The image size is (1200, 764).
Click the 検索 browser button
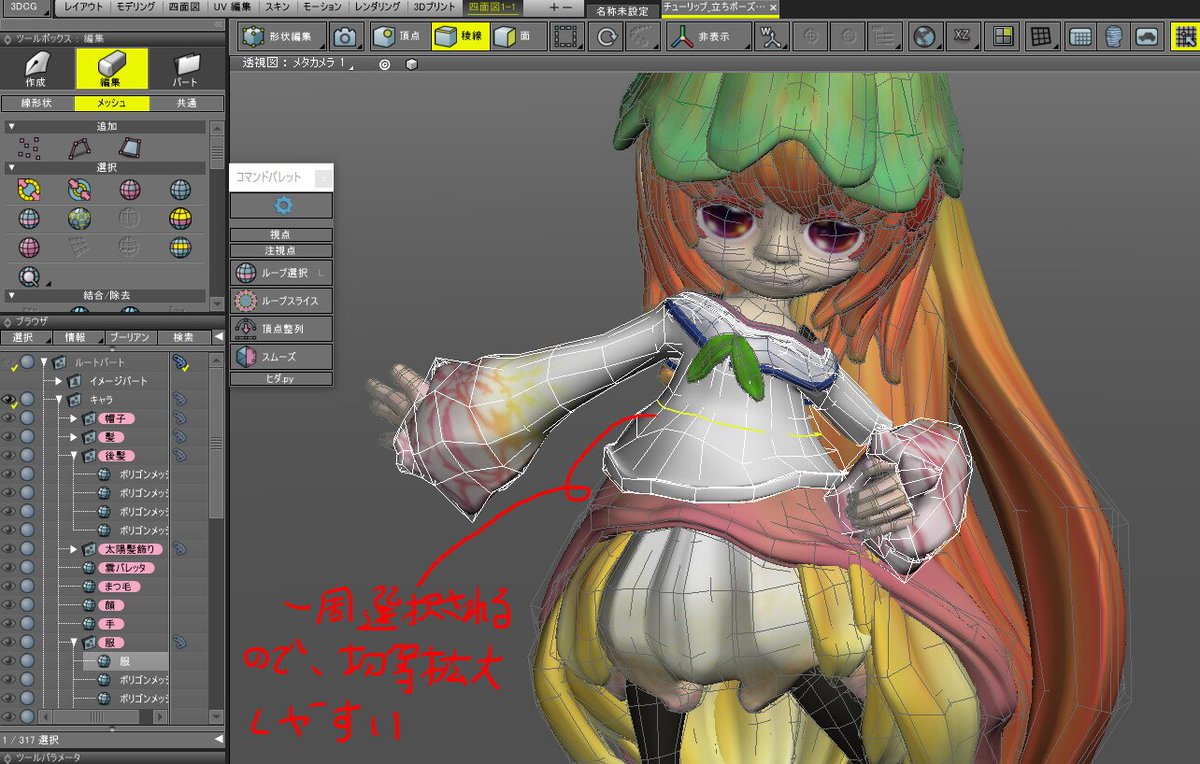pyautogui.click(x=184, y=338)
